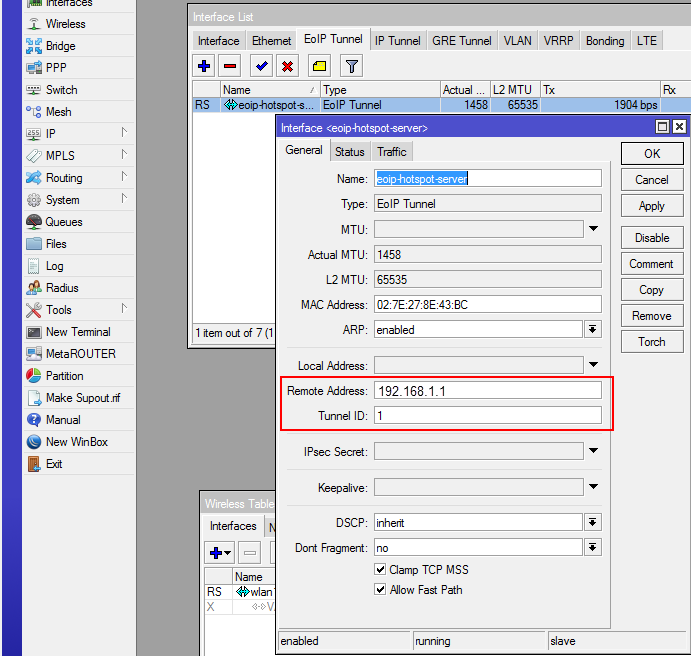Click the MAC Address field
Viewport: 691px width, 656px height.
488,304
